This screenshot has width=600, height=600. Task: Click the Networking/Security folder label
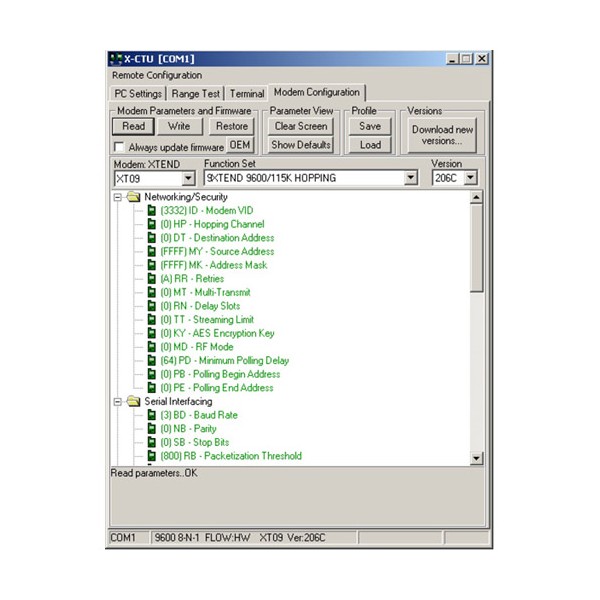pyautogui.click(x=186, y=197)
